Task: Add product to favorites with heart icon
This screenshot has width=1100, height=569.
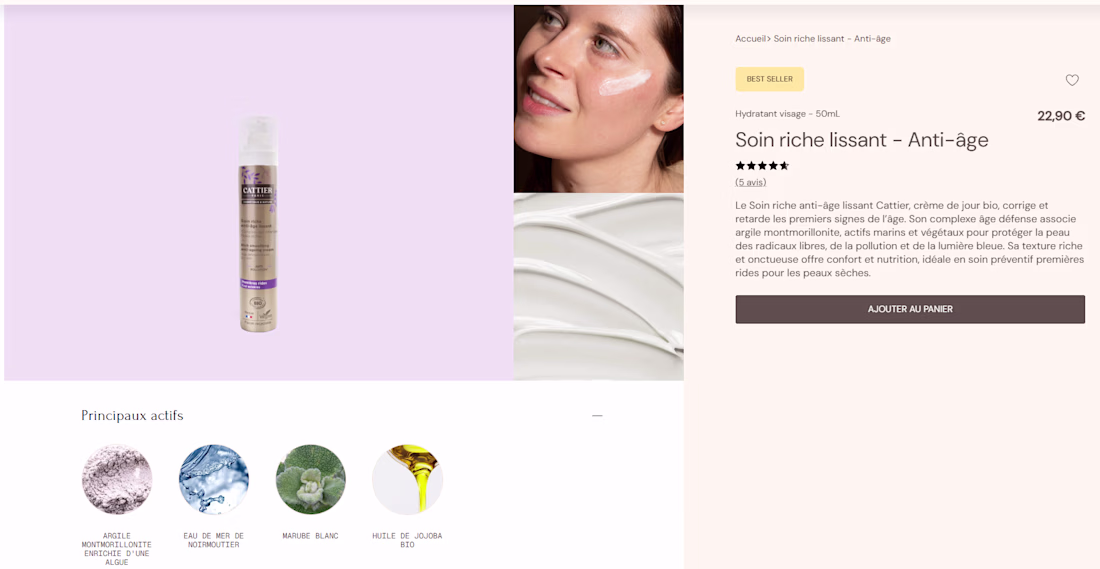Action: point(1072,80)
